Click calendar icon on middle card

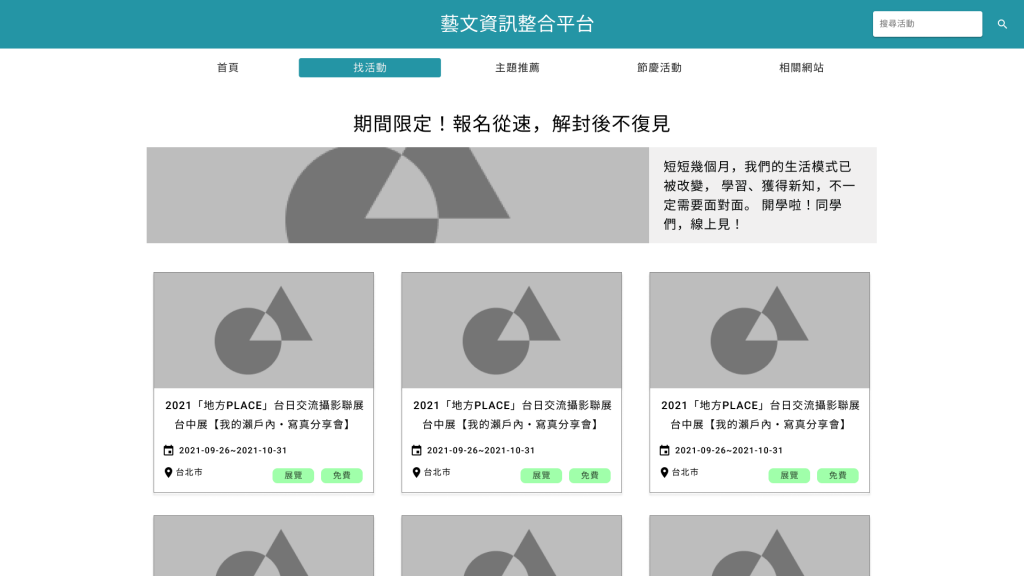(417, 450)
